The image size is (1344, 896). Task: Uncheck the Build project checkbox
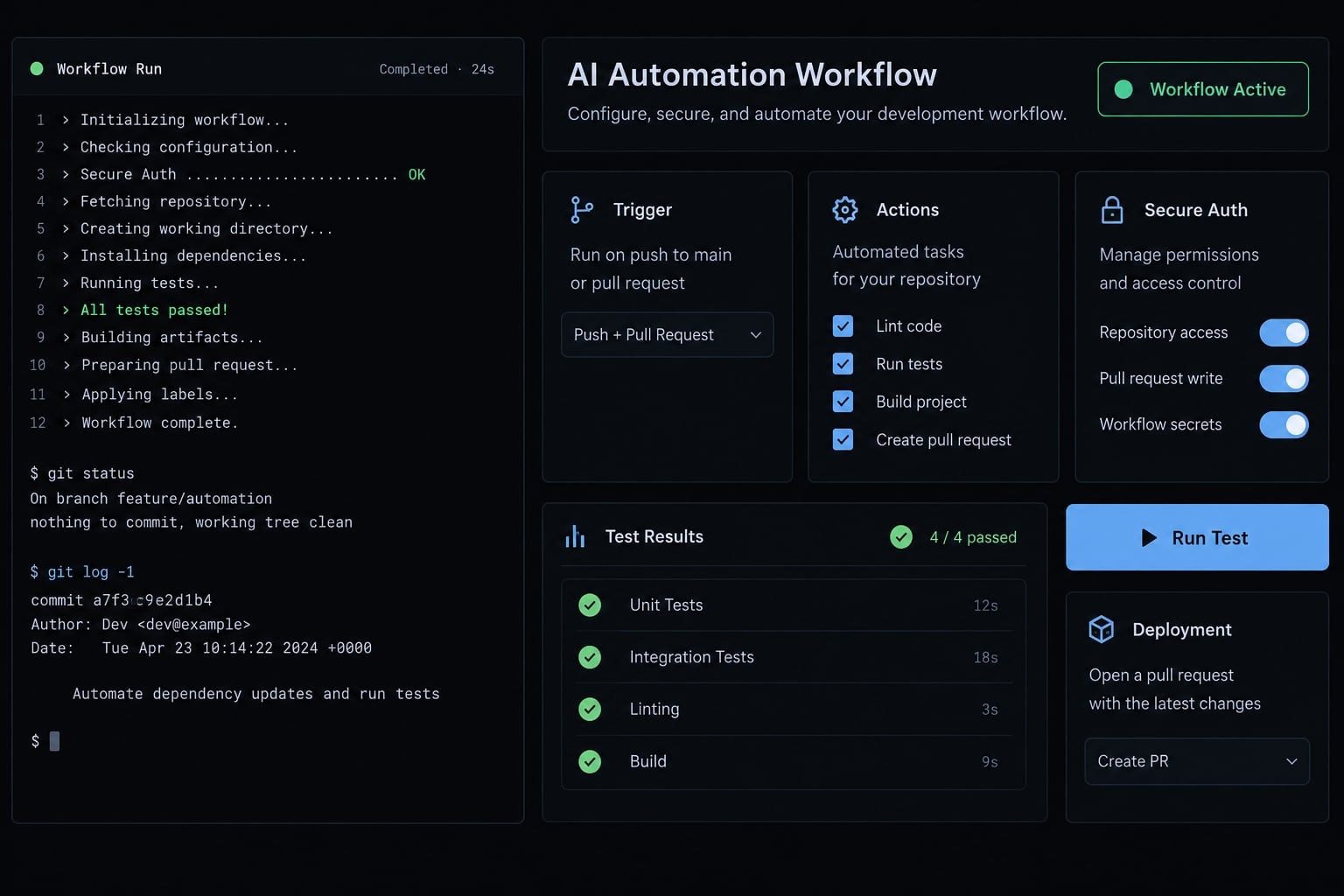[843, 402]
